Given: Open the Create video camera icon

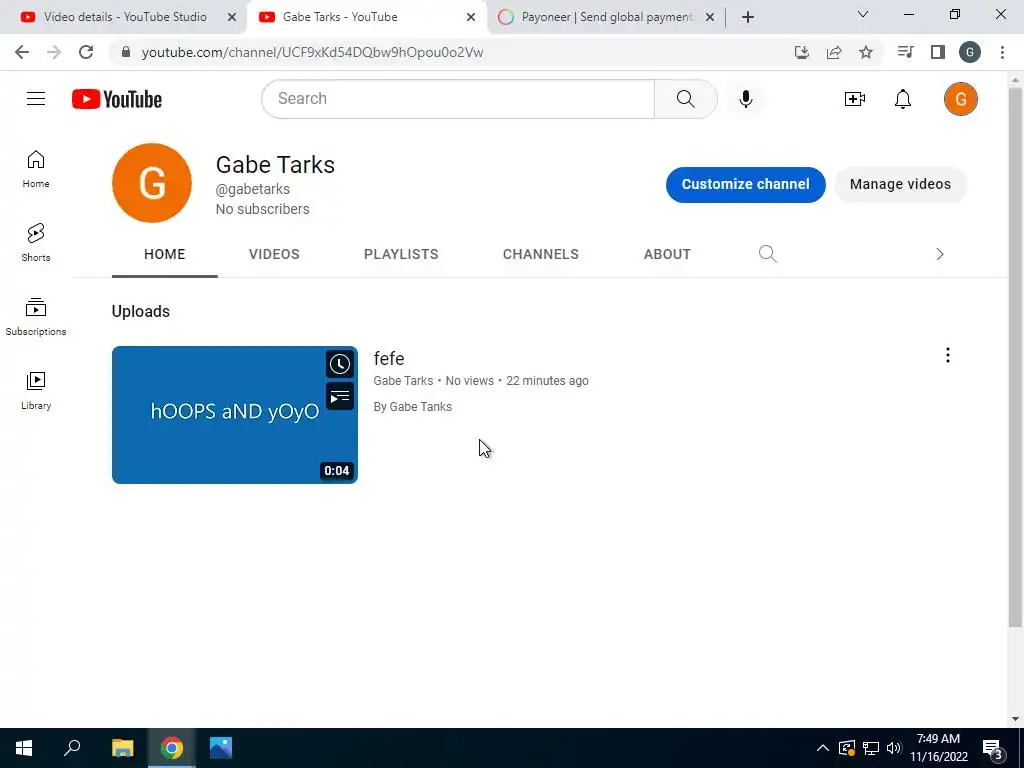Looking at the screenshot, I should [854, 99].
